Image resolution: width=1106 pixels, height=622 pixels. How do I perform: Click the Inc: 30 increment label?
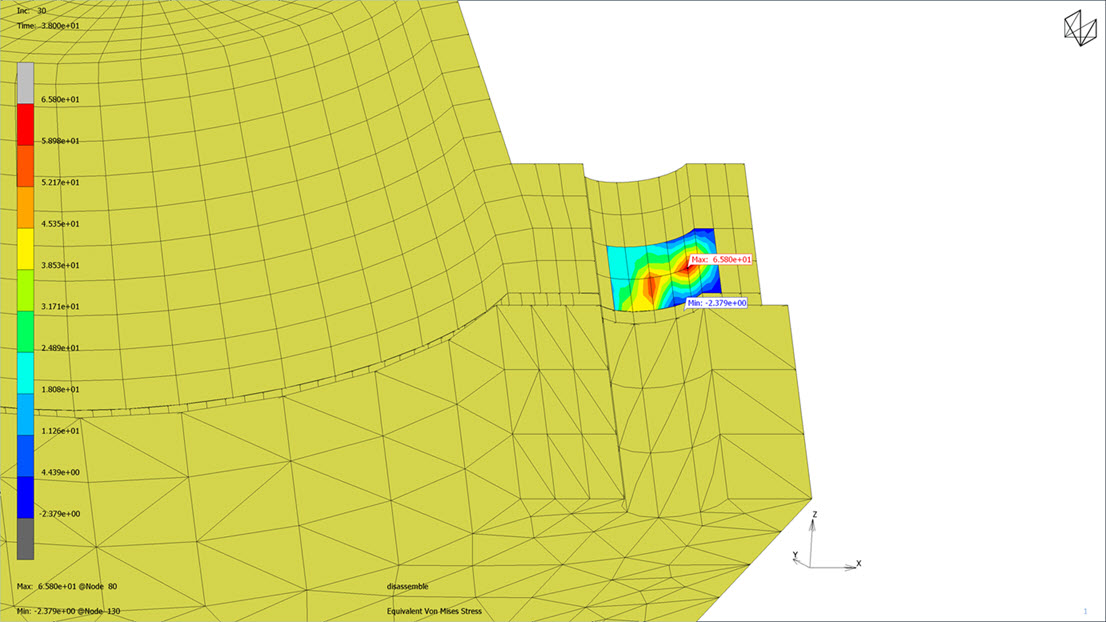point(32,10)
